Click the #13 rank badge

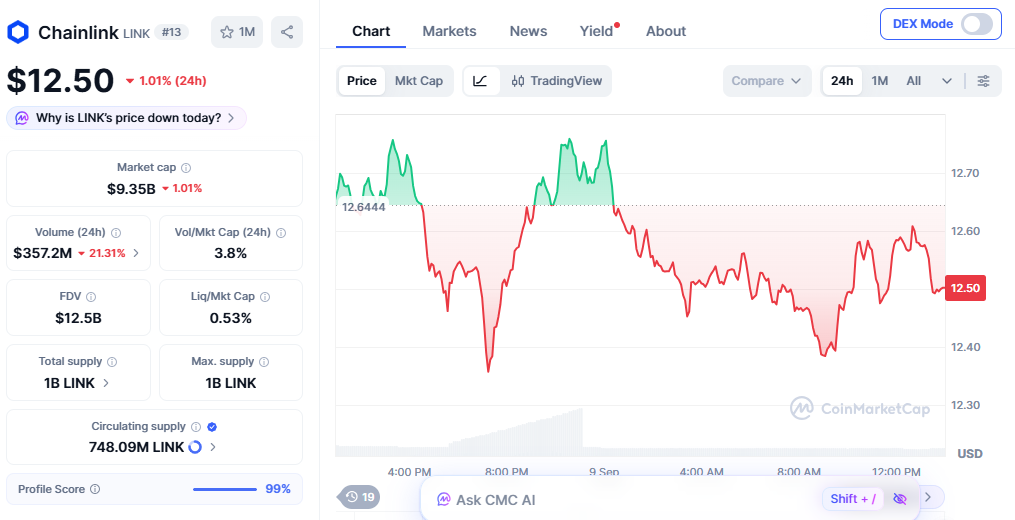172,32
